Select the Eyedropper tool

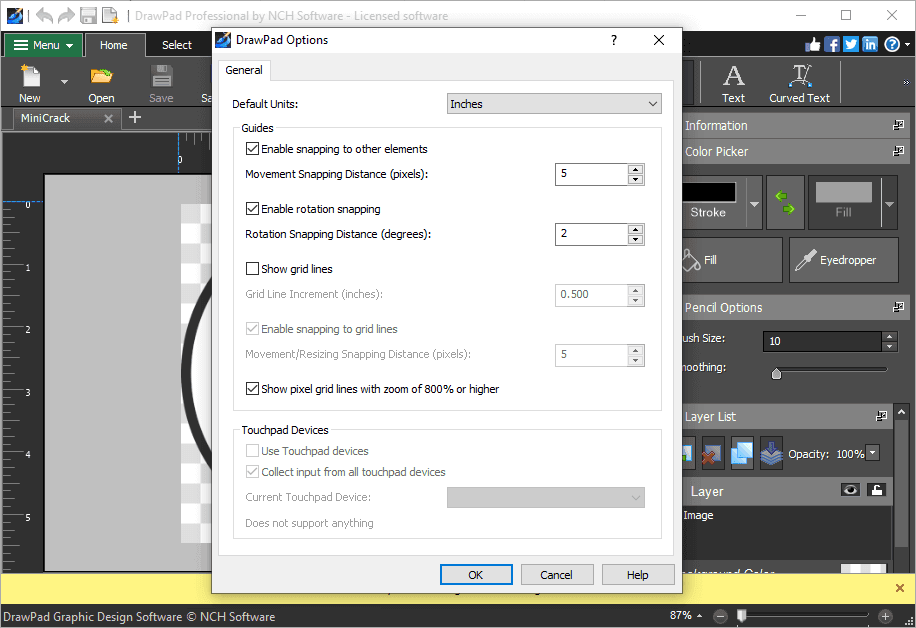pos(844,260)
